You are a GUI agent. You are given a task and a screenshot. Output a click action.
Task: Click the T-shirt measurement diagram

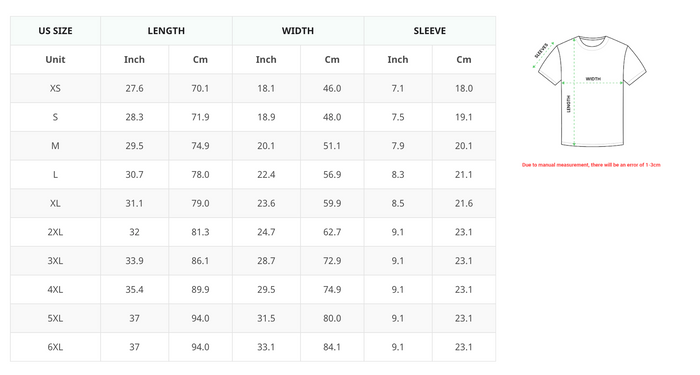coord(590,92)
